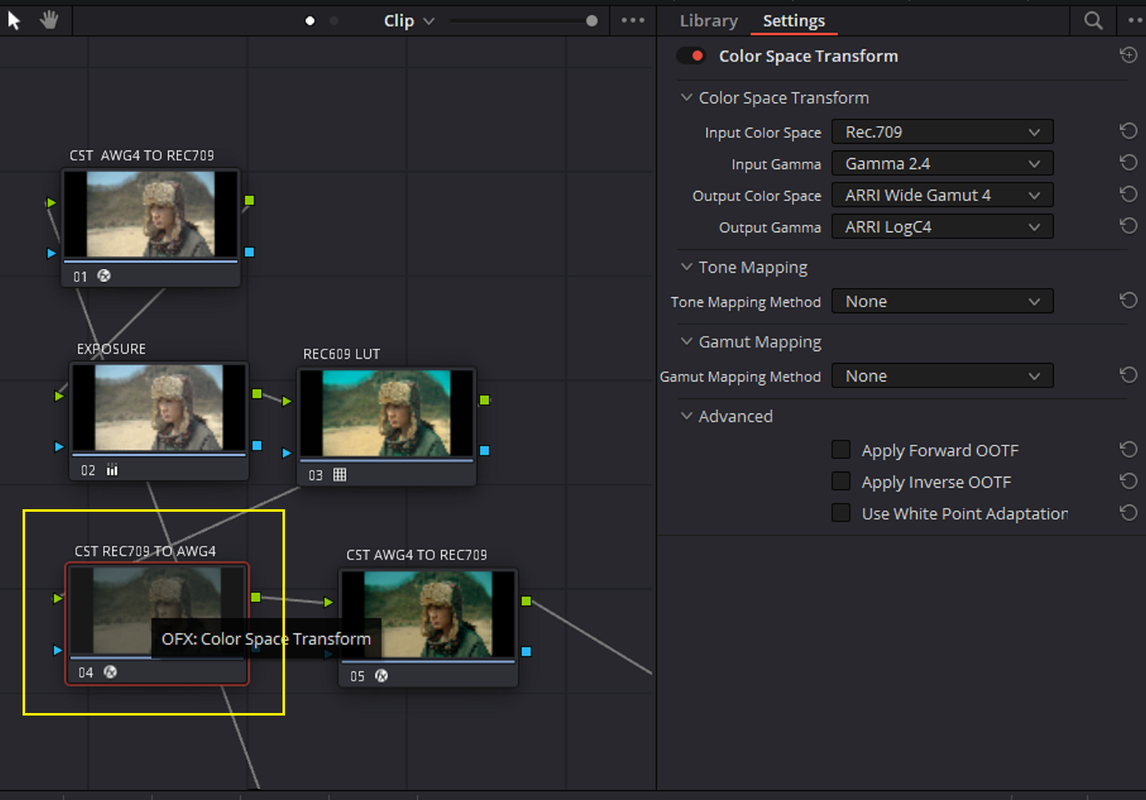Reset the Output Color Space parameter

pos(1128,194)
